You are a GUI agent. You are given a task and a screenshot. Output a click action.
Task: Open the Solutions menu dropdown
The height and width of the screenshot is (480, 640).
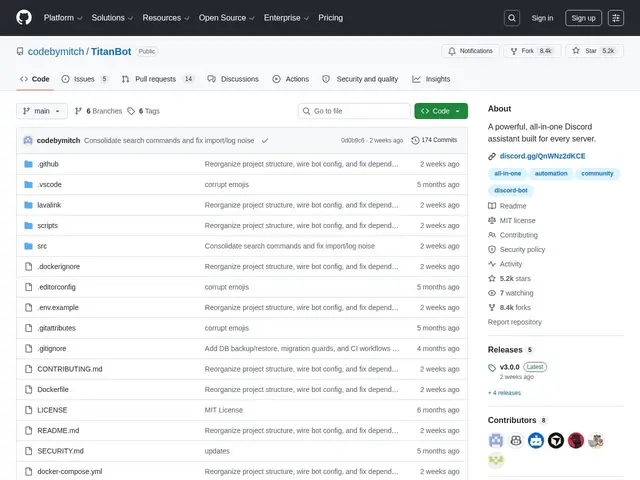click(x=112, y=18)
